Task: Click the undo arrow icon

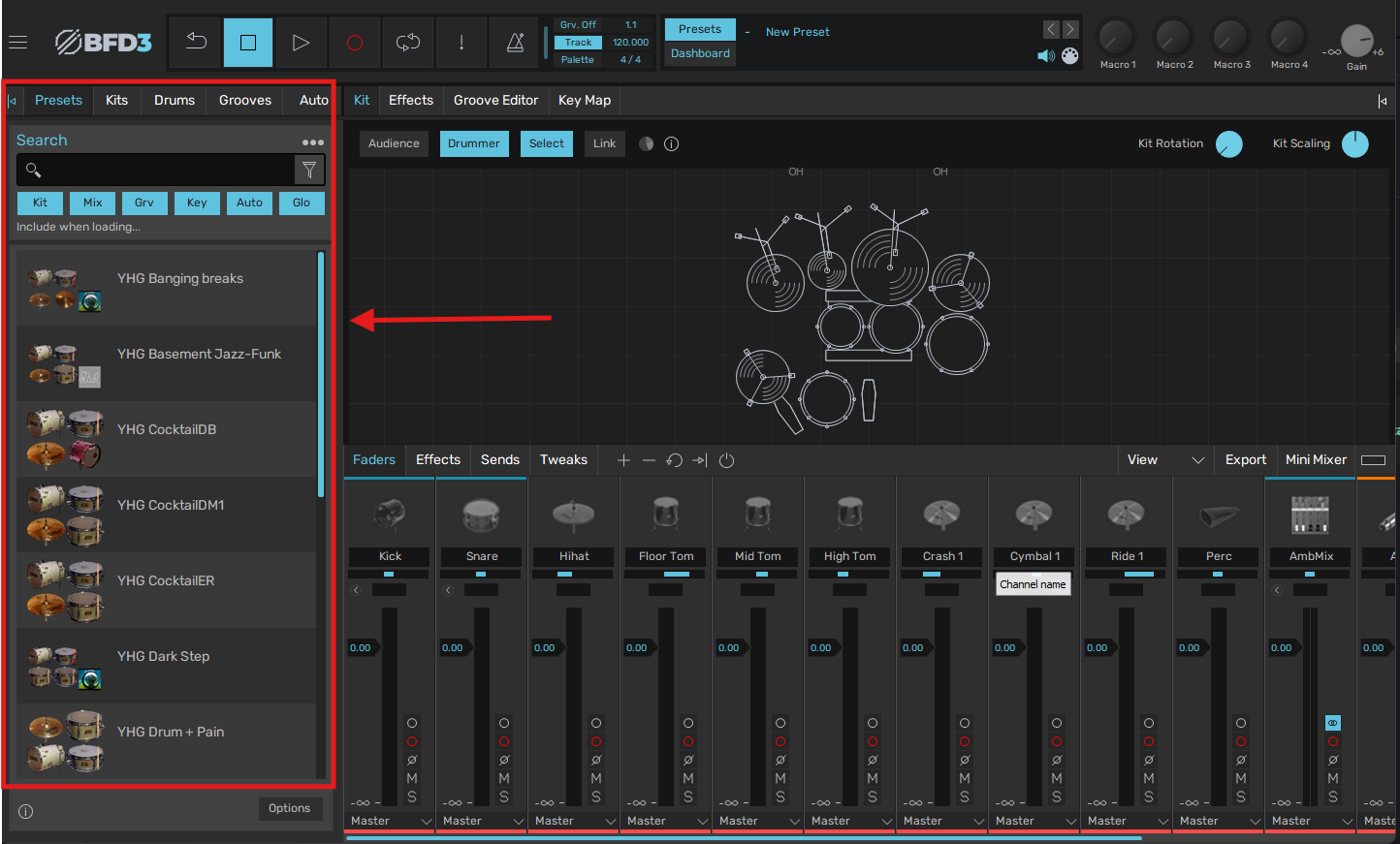Action: (196, 42)
